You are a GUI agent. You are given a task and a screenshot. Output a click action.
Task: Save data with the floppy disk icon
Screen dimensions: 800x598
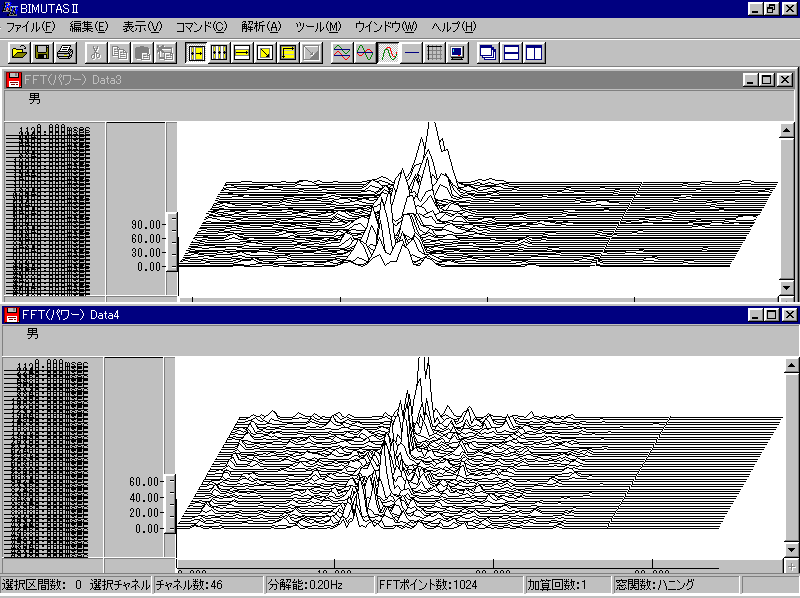pos(42,52)
